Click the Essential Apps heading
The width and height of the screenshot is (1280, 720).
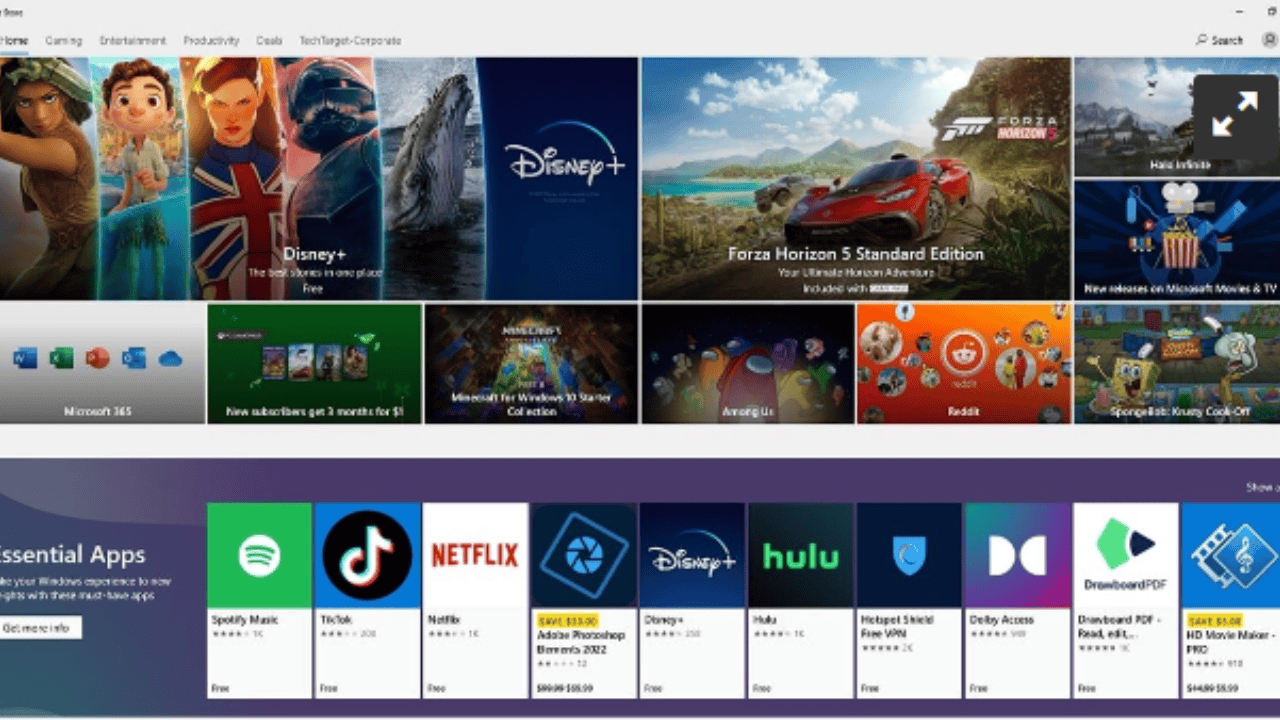tap(72, 555)
